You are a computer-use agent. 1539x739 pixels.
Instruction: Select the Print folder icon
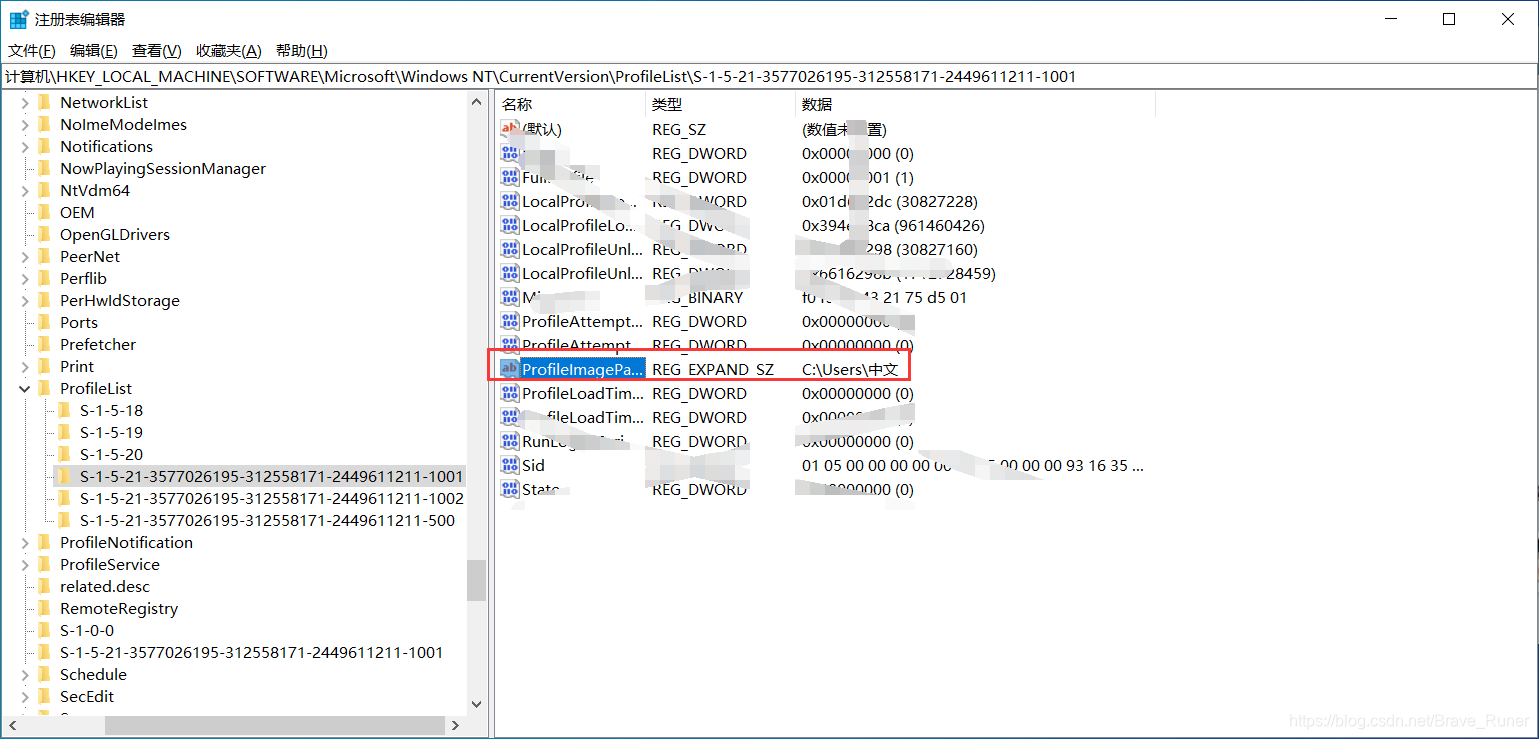tap(44, 366)
